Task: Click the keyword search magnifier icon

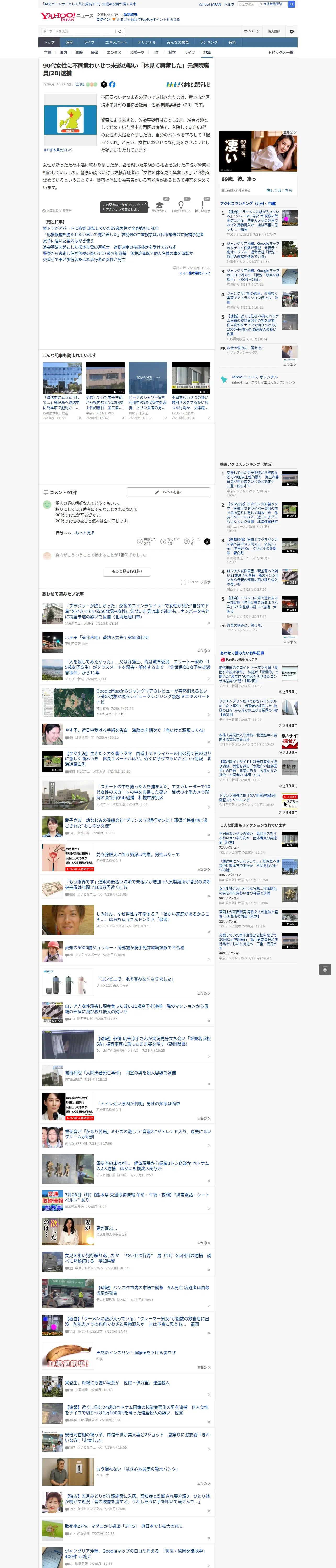Action: pyautogui.click(x=120, y=32)
